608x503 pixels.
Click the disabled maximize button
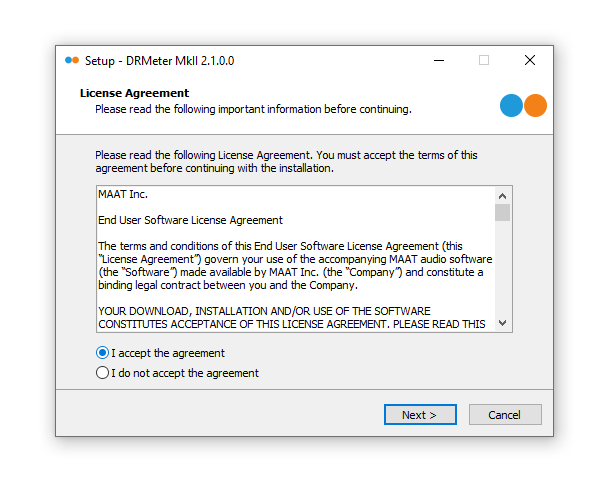tap(484, 60)
